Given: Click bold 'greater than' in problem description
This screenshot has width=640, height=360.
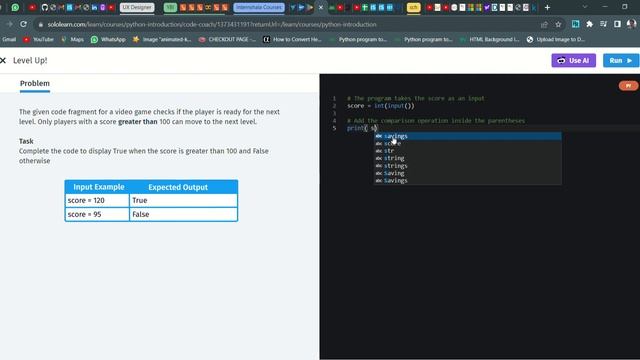Looking at the screenshot, I should click(x=138, y=122).
